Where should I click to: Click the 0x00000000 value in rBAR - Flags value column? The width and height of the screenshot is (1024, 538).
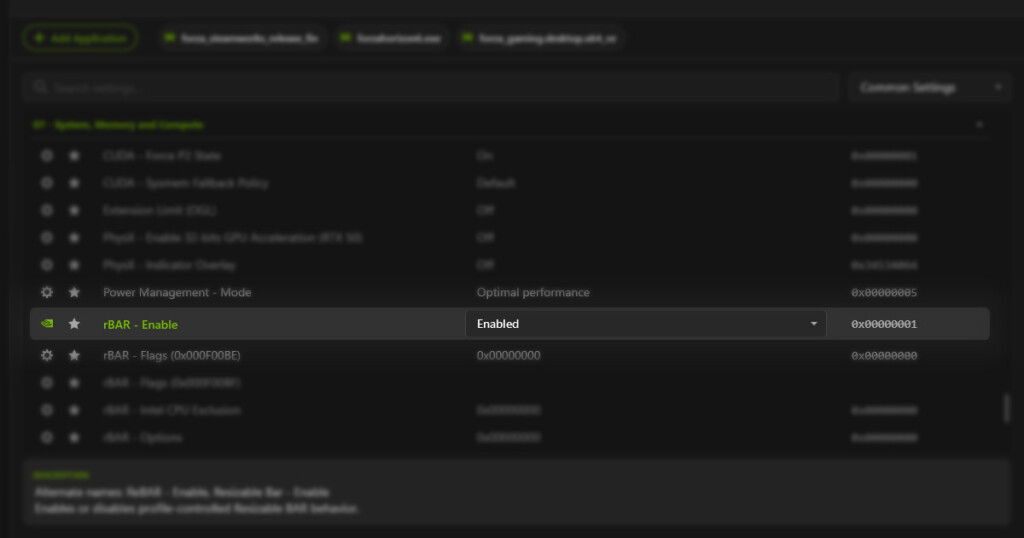click(x=509, y=355)
